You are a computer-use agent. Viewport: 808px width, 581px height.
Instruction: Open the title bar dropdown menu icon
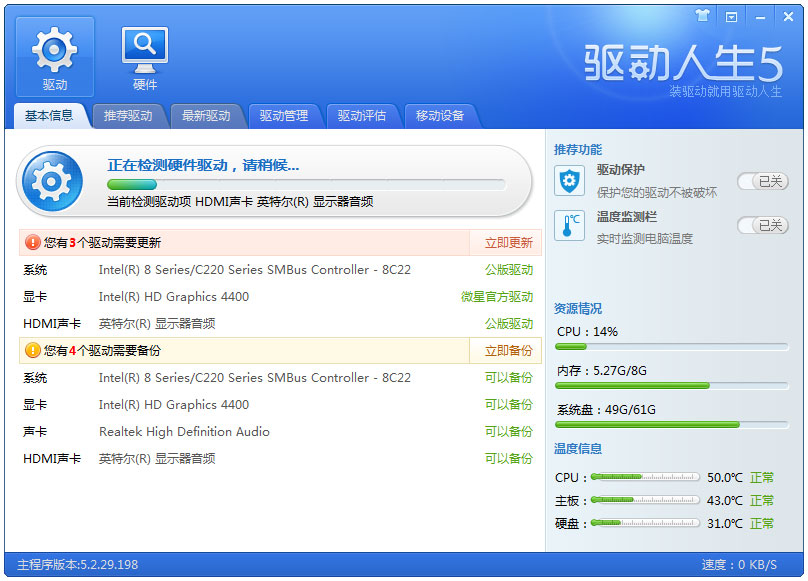click(731, 17)
